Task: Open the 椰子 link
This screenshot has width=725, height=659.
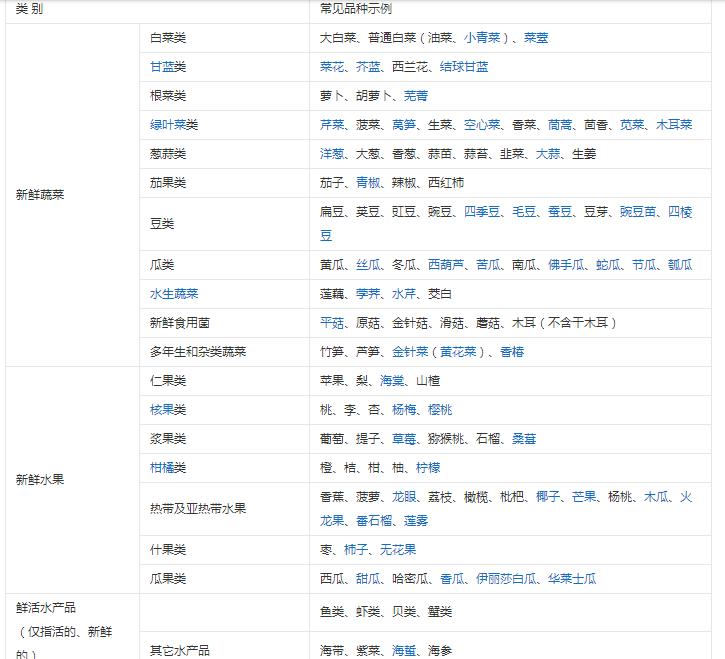Action: [x=548, y=497]
